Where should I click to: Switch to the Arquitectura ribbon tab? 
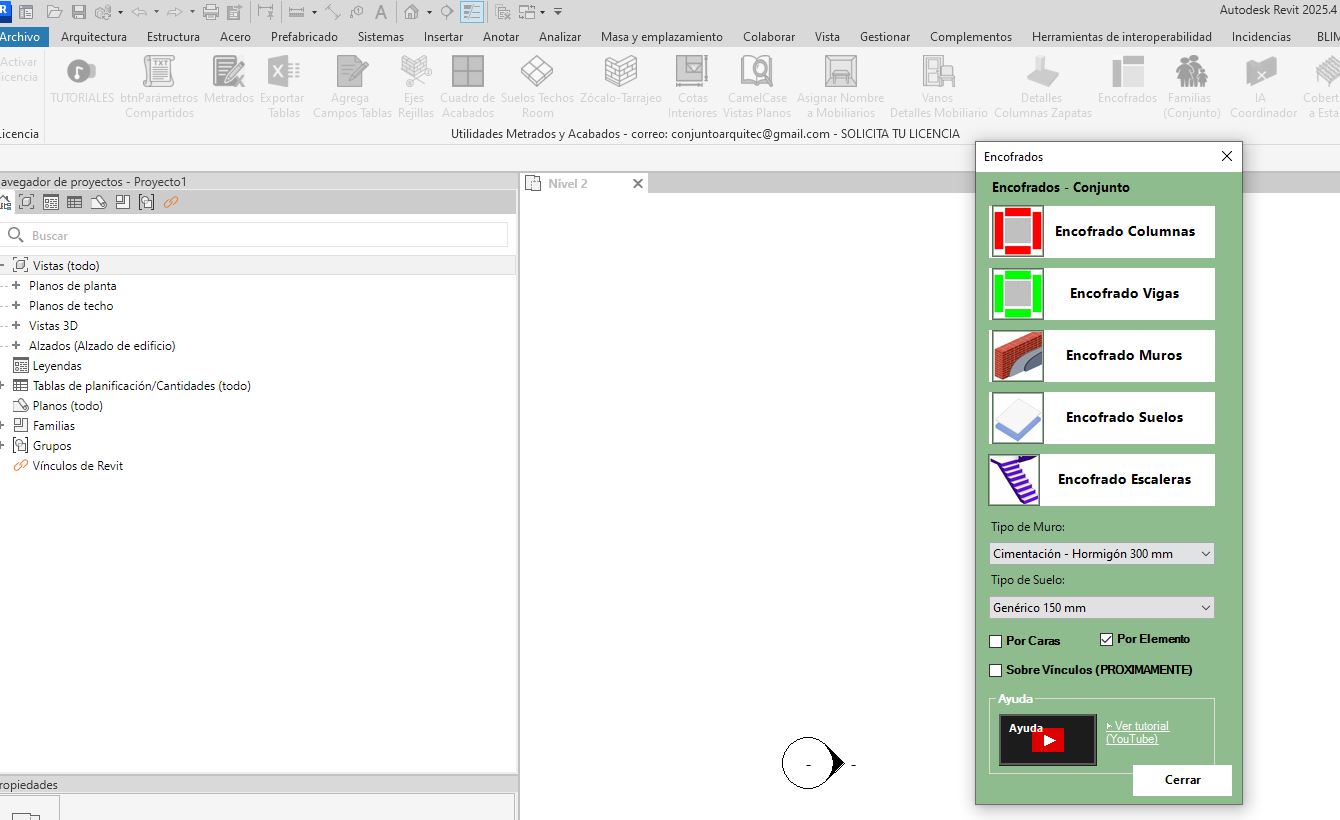tap(94, 37)
